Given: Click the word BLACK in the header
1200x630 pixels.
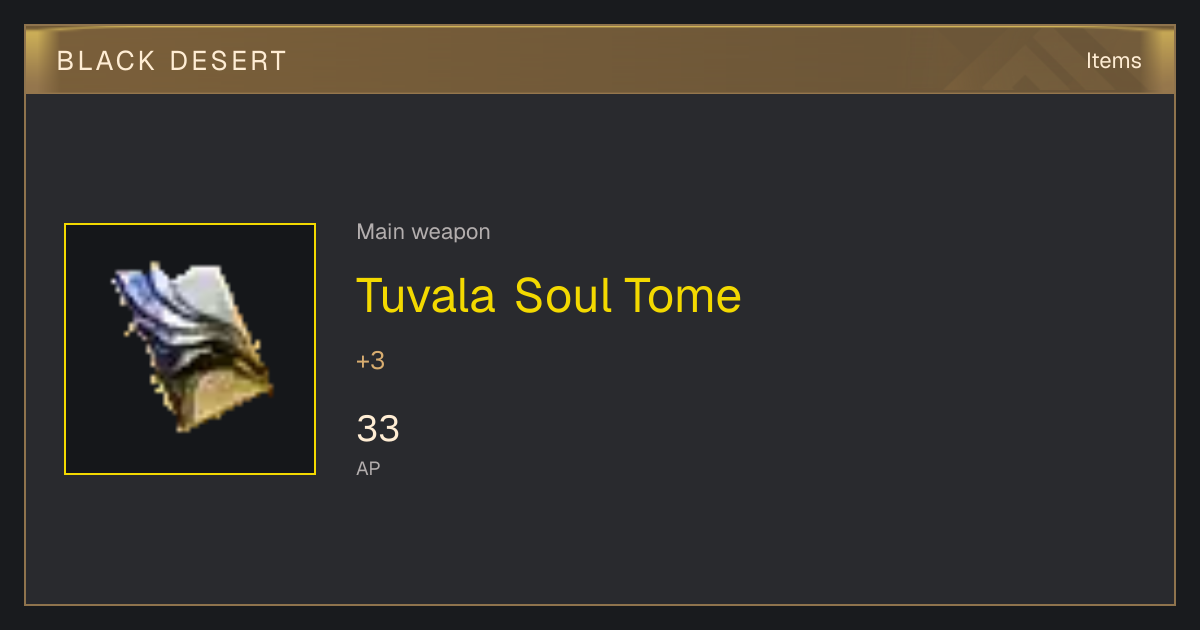Looking at the screenshot, I should pos(107,61).
